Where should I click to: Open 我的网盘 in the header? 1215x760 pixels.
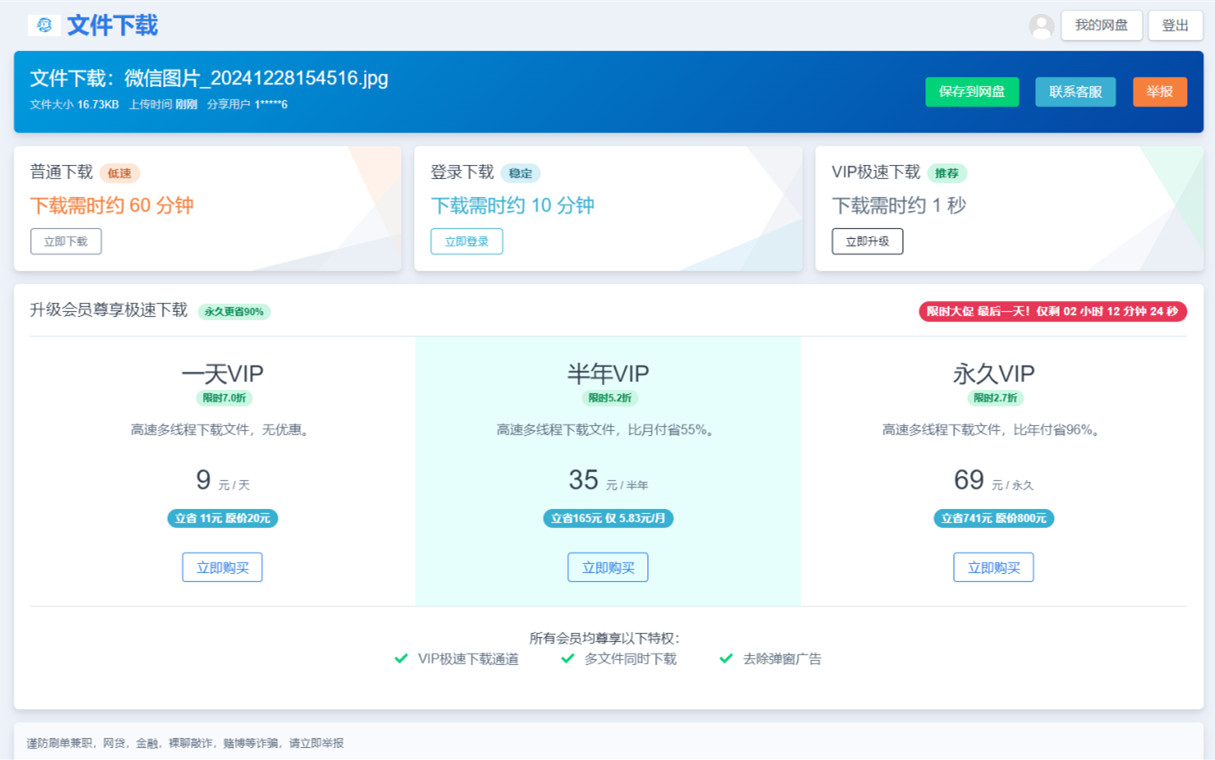(x=1101, y=25)
